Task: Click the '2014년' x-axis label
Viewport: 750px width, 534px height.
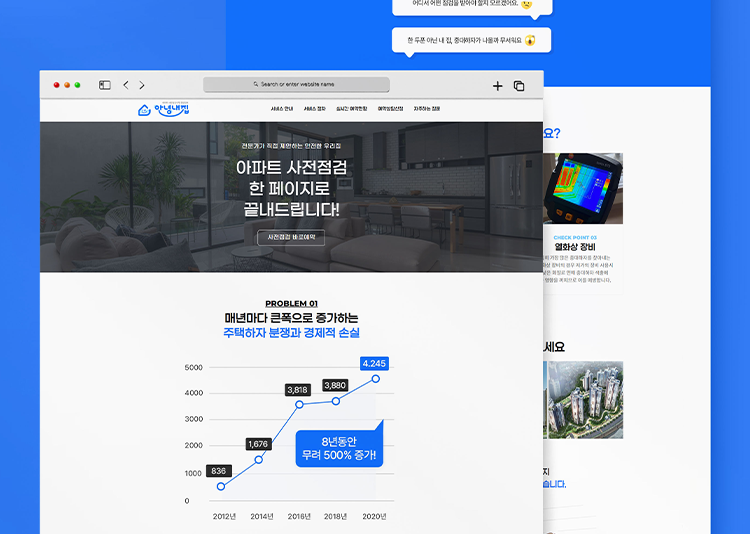Action: pyautogui.click(x=262, y=516)
